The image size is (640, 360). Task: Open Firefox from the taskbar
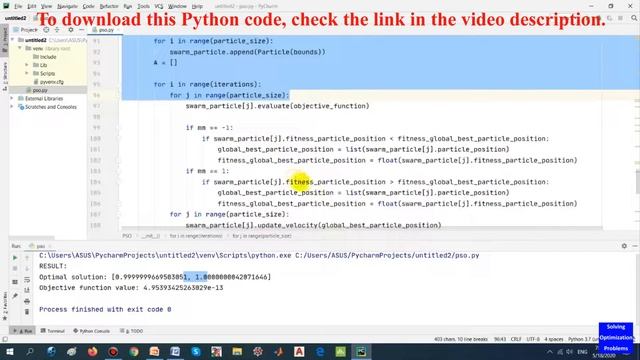click(92, 351)
